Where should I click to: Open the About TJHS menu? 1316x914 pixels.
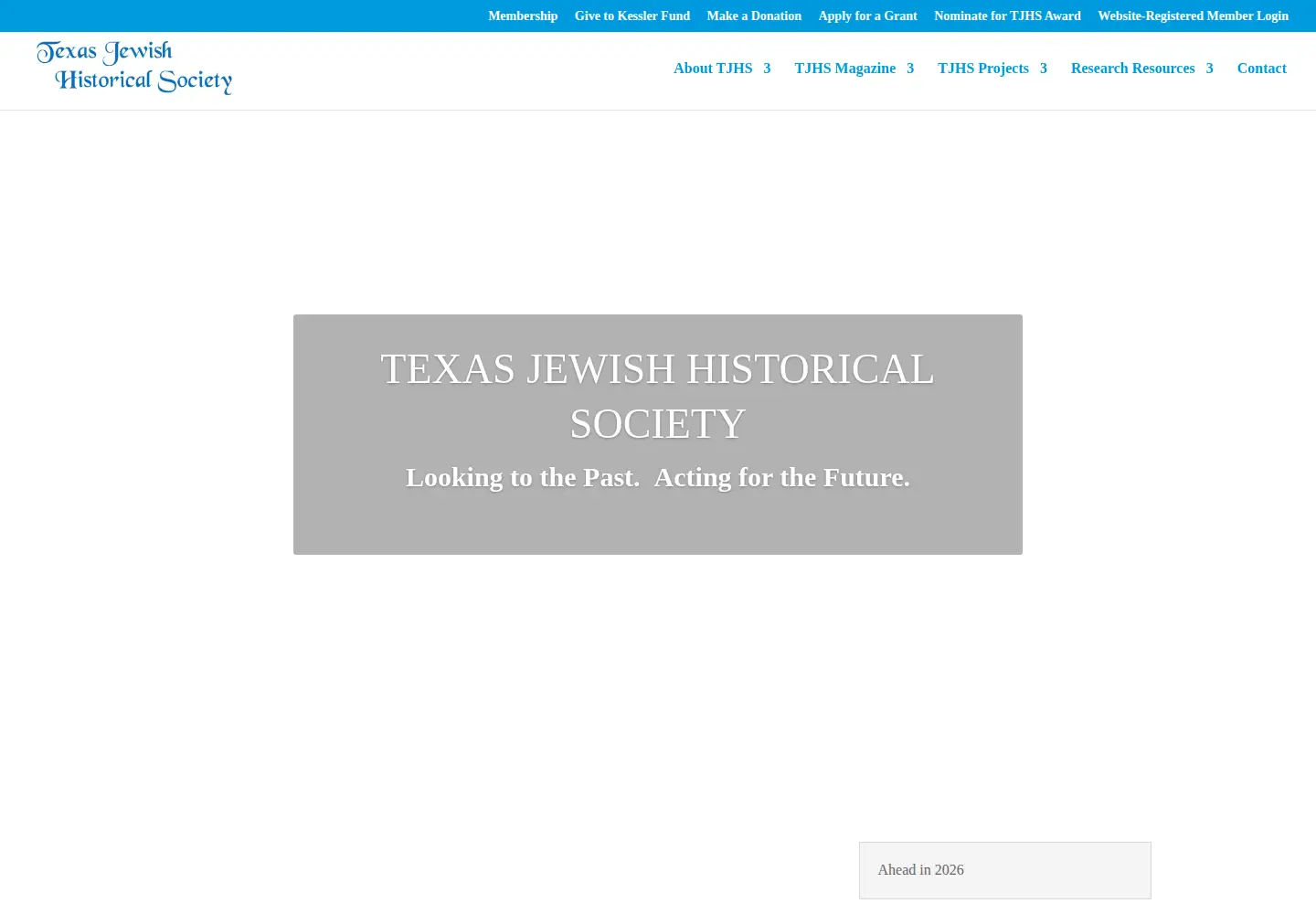[x=713, y=69]
